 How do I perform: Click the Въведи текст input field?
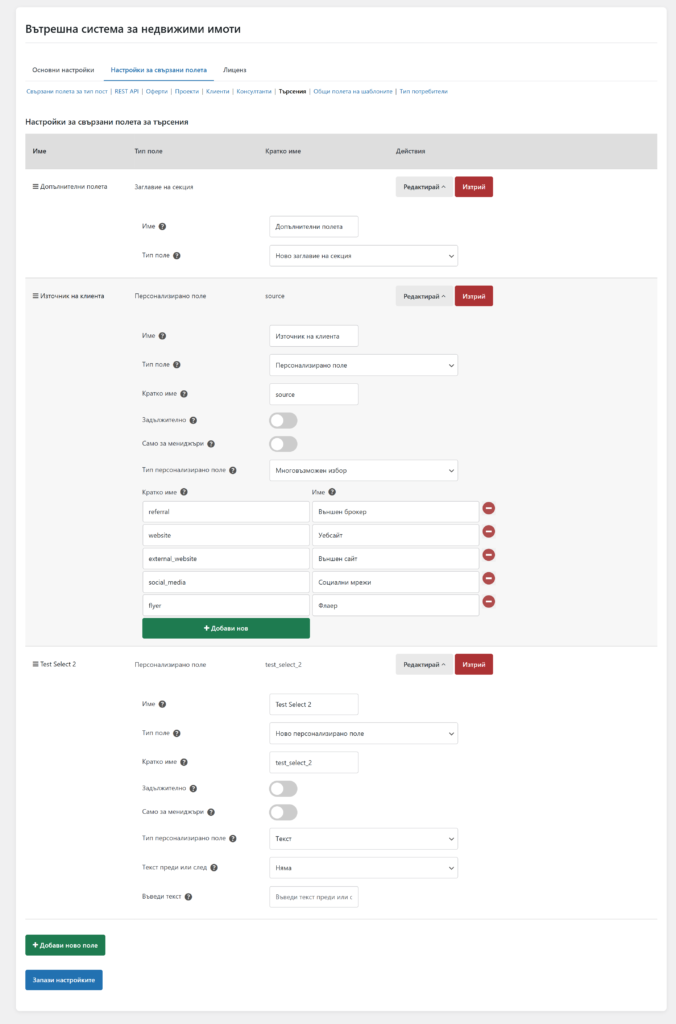click(314, 897)
